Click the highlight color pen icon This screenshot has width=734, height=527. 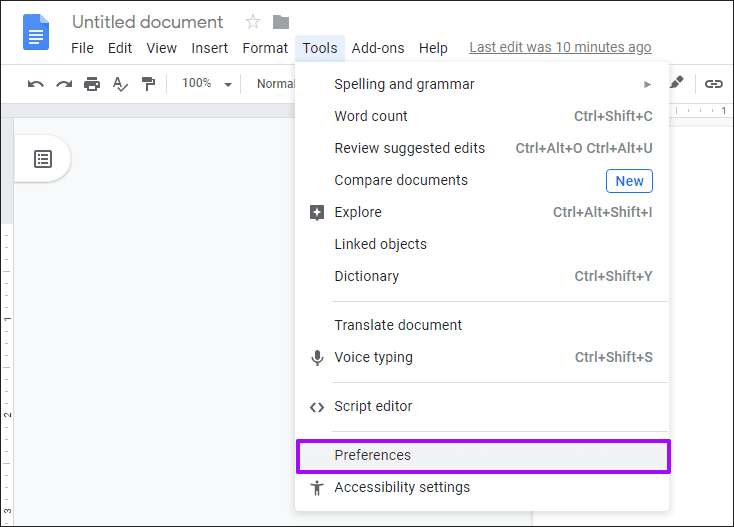[x=677, y=83]
